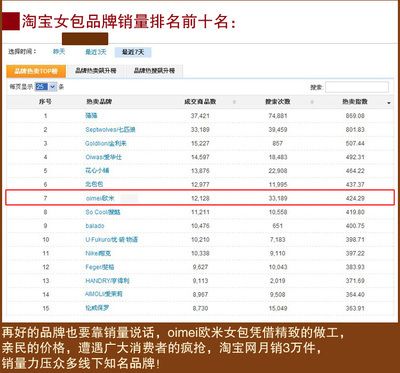Open the So Cool brand link
Screen dimensions: 400x373
103,212
